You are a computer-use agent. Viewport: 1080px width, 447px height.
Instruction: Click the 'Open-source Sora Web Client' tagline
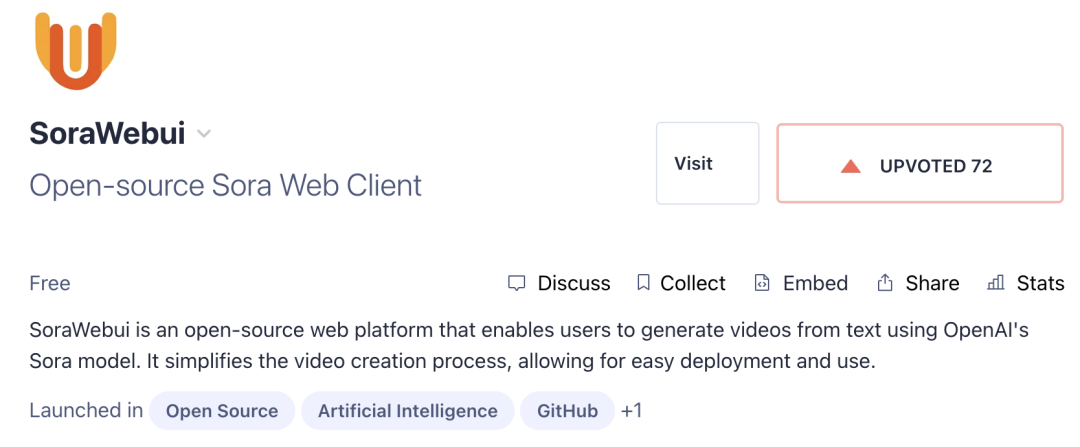pyautogui.click(x=226, y=185)
